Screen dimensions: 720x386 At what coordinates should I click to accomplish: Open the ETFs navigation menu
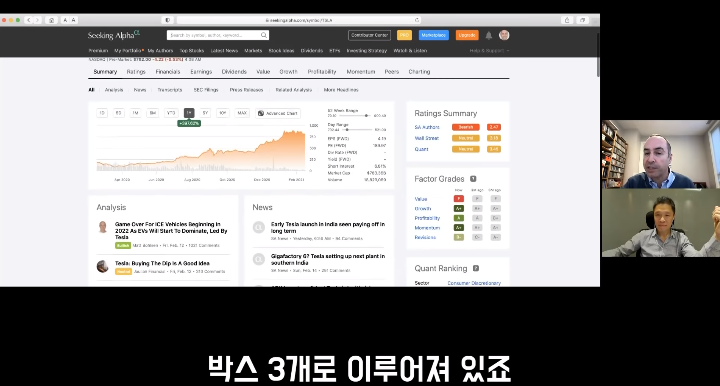335,50
